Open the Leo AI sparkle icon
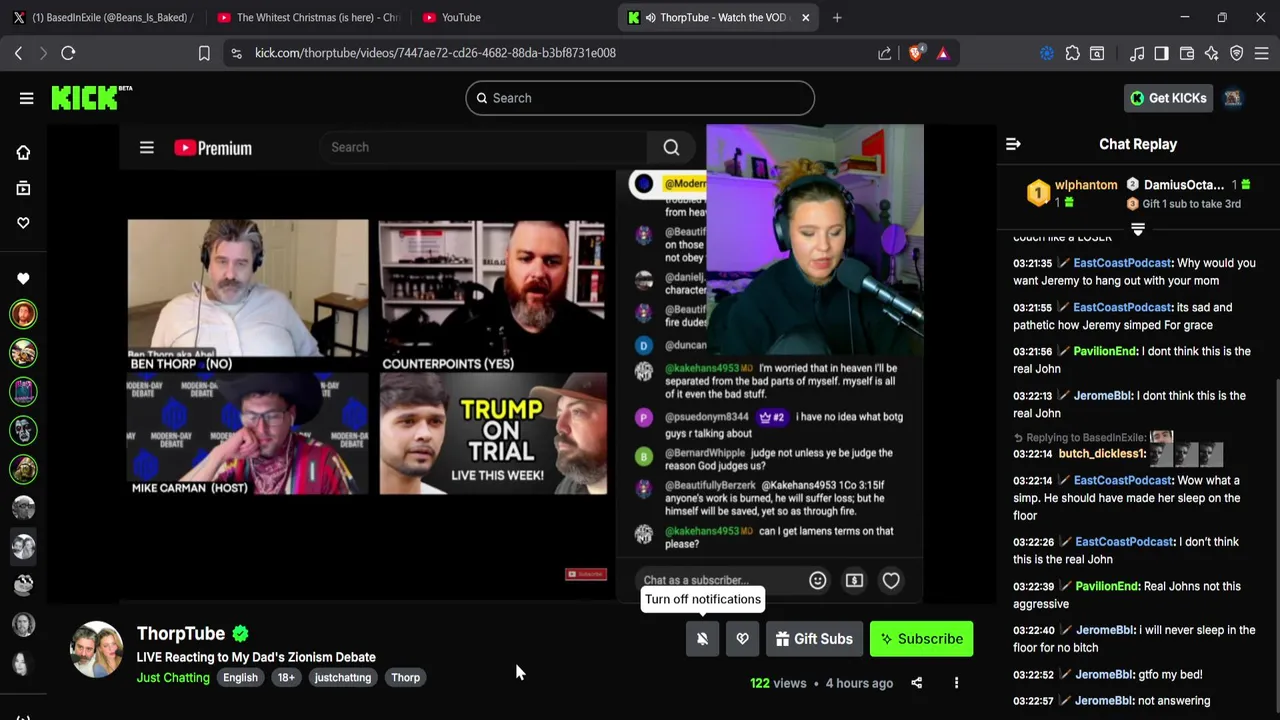Image resolution: width=1280 pixels, height=720 pixels. pyautogui.click(x=1212, y=53)
